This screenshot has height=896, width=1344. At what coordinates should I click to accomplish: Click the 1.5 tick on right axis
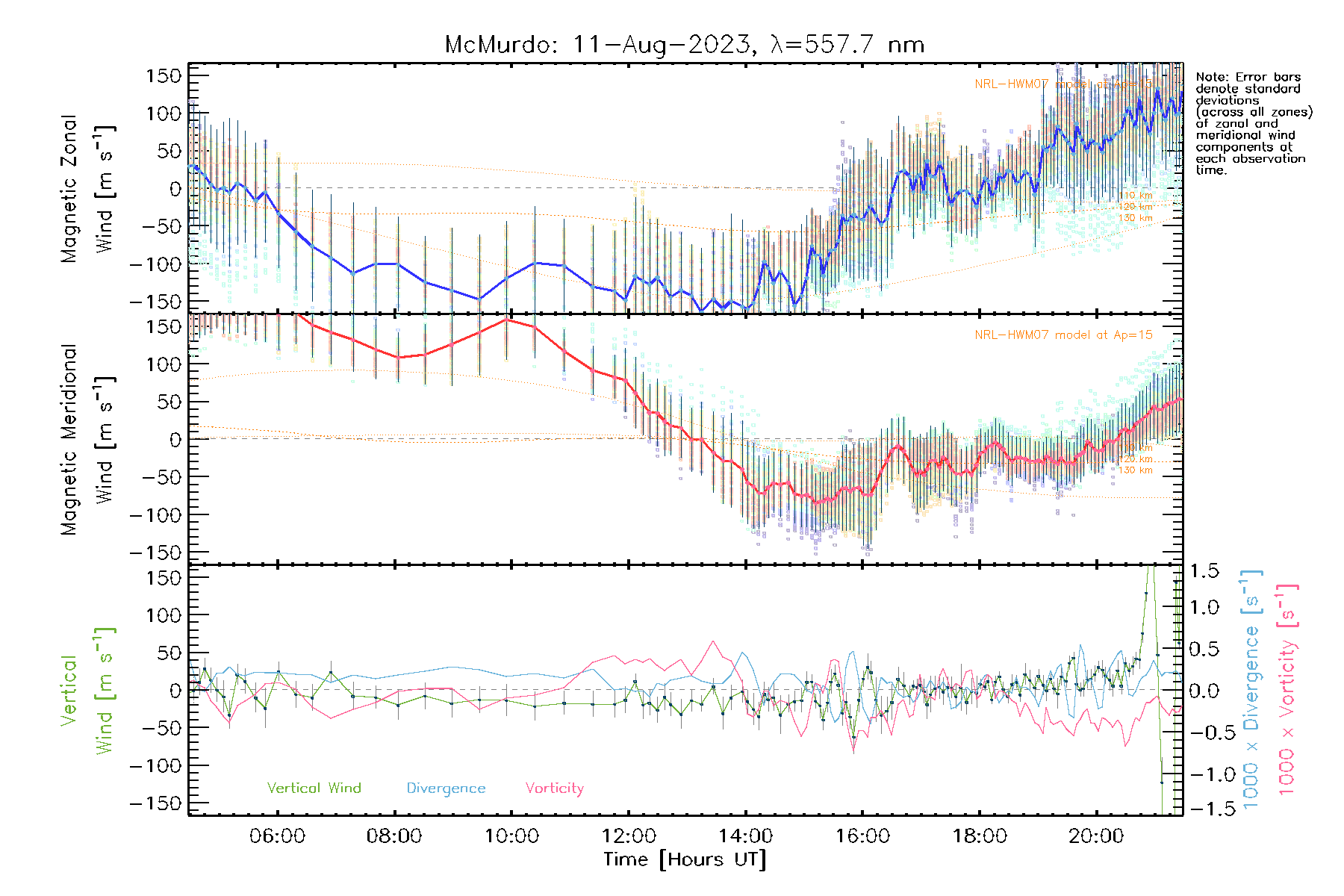tap(1204, 571)
